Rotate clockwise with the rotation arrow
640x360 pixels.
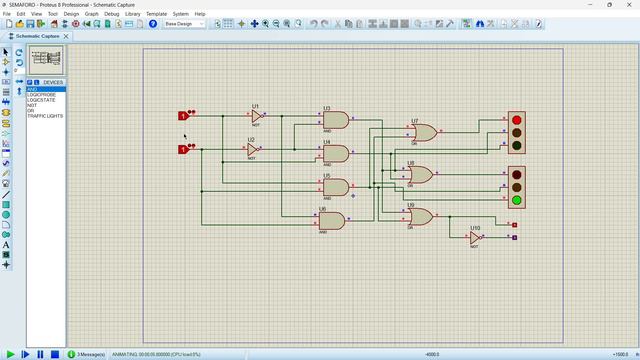click(x=19, y=53)
